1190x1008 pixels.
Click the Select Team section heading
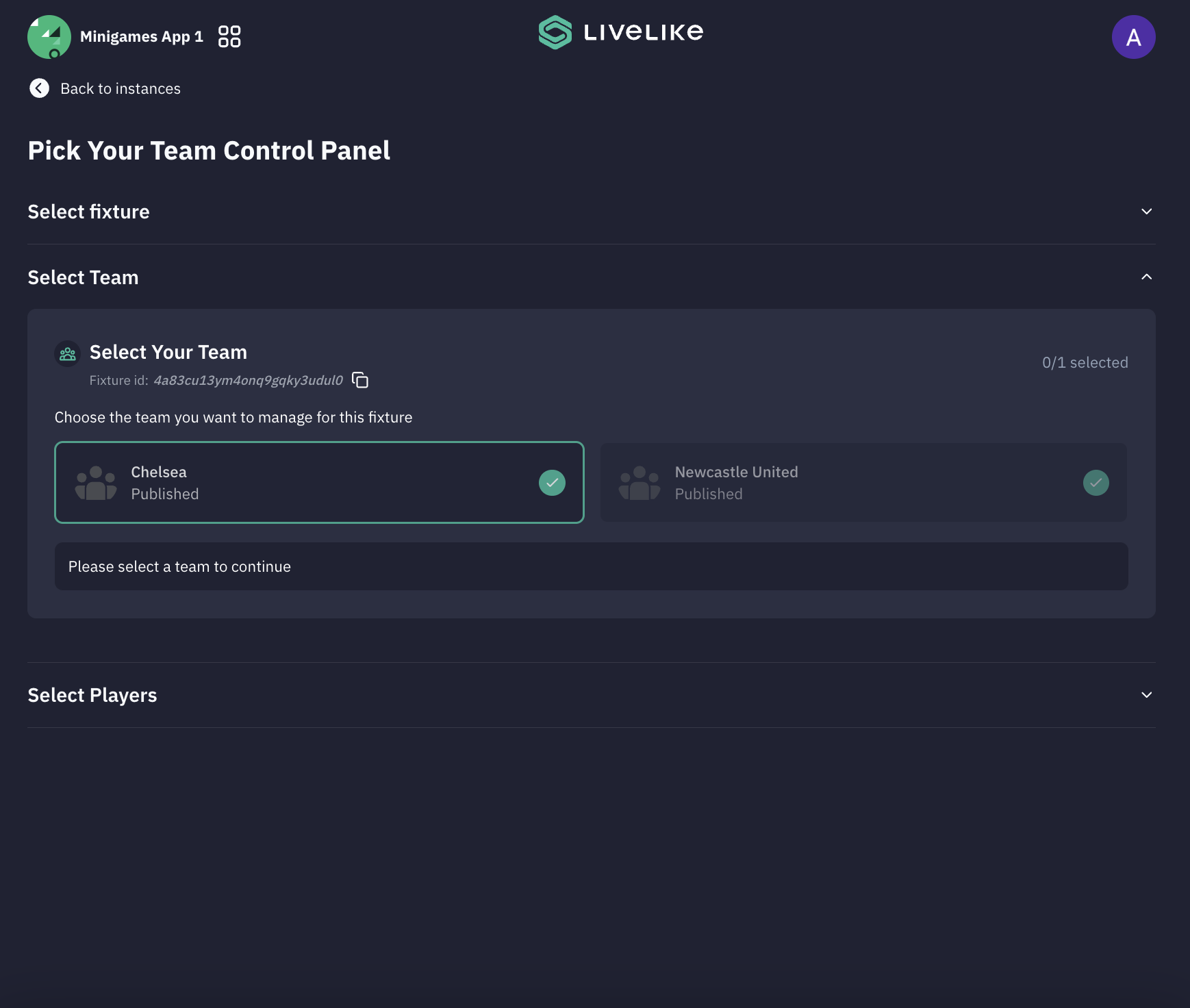pyautogui.click(x=83, y=277)
